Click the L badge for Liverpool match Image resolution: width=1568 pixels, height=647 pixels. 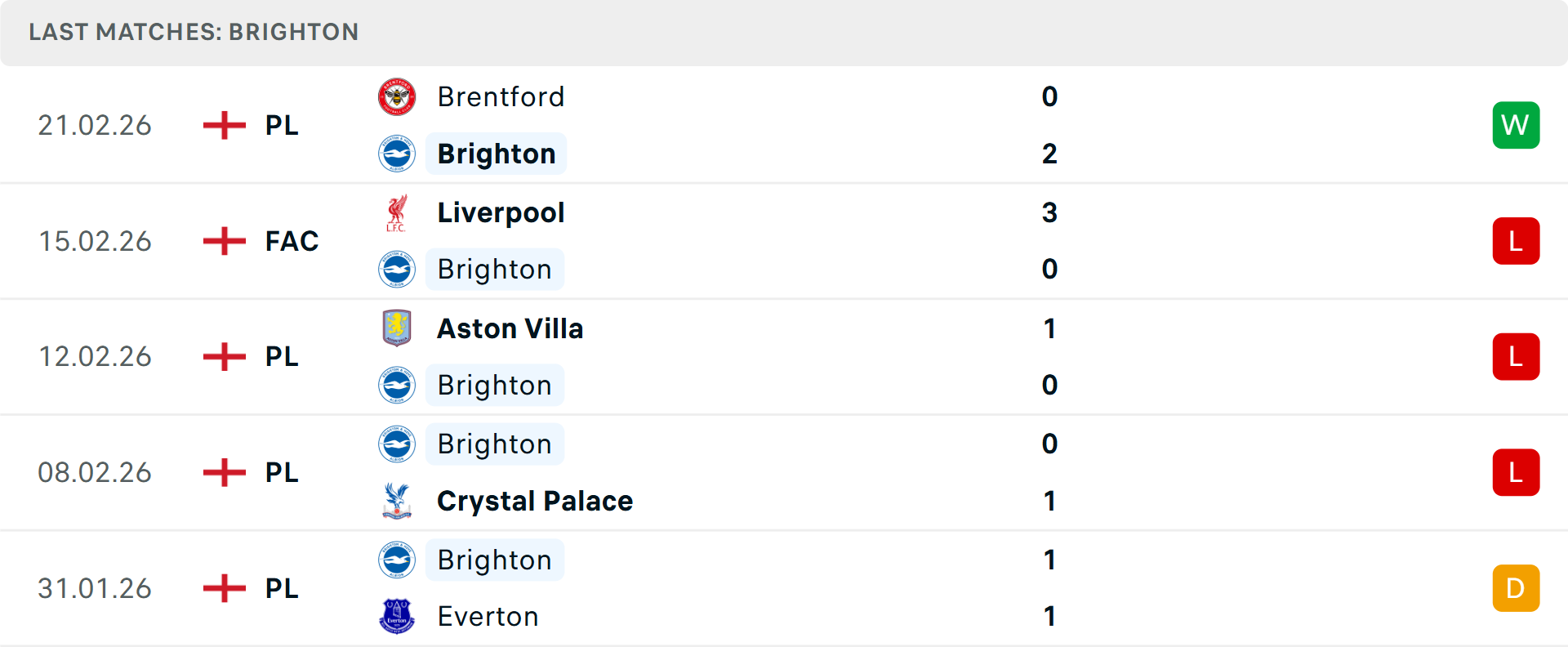point(1516,241)
